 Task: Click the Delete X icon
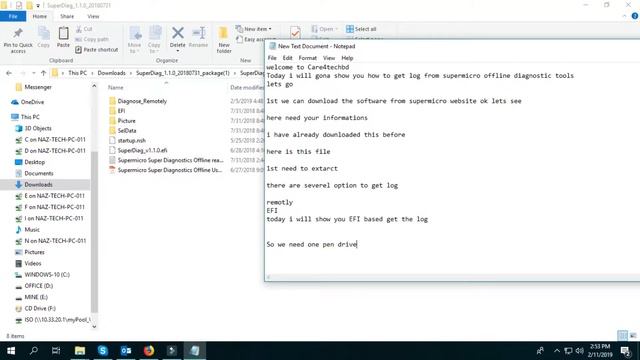point(178,33)
